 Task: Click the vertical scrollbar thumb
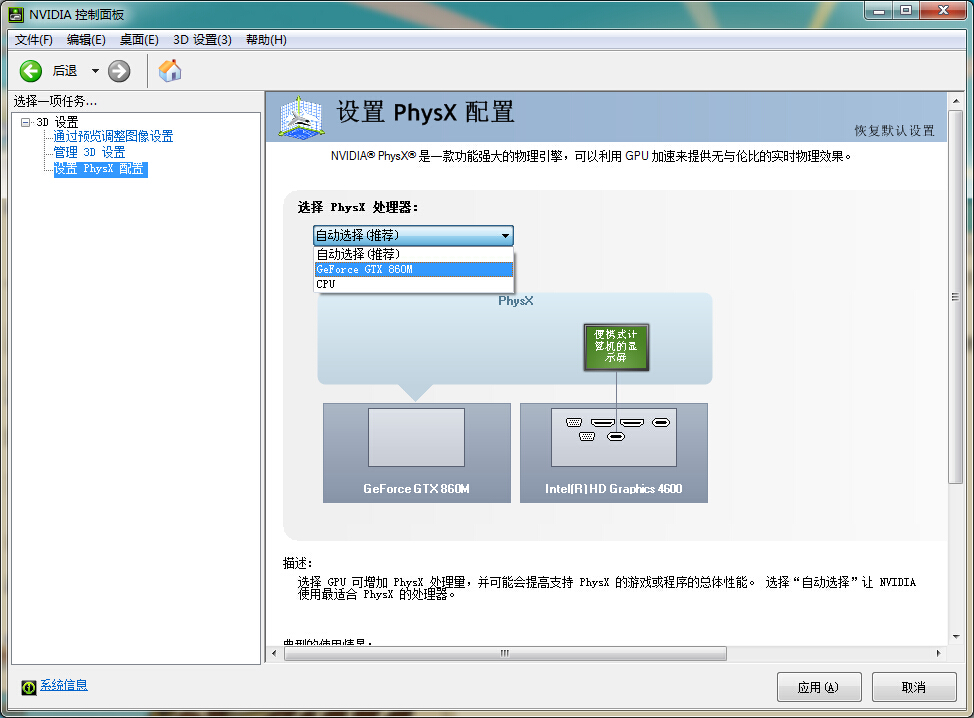tap(956, 297)
